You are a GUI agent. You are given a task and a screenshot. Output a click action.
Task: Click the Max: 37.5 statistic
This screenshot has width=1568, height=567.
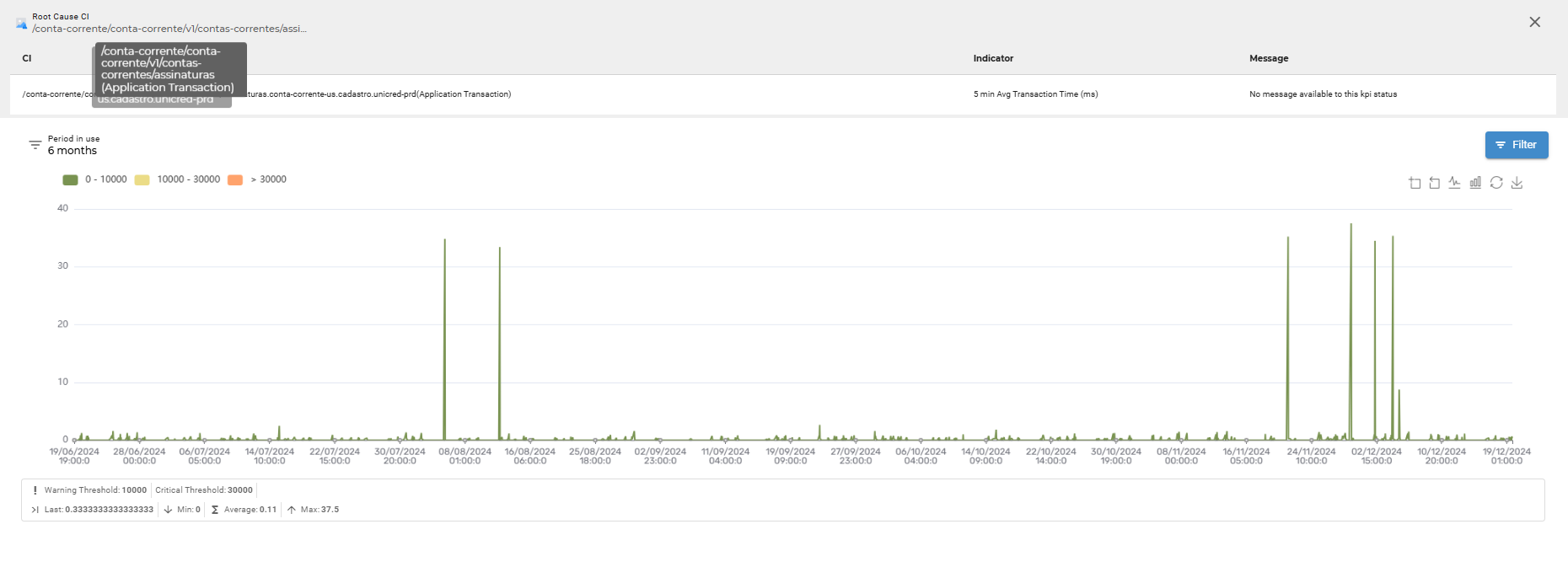(313, 510)
